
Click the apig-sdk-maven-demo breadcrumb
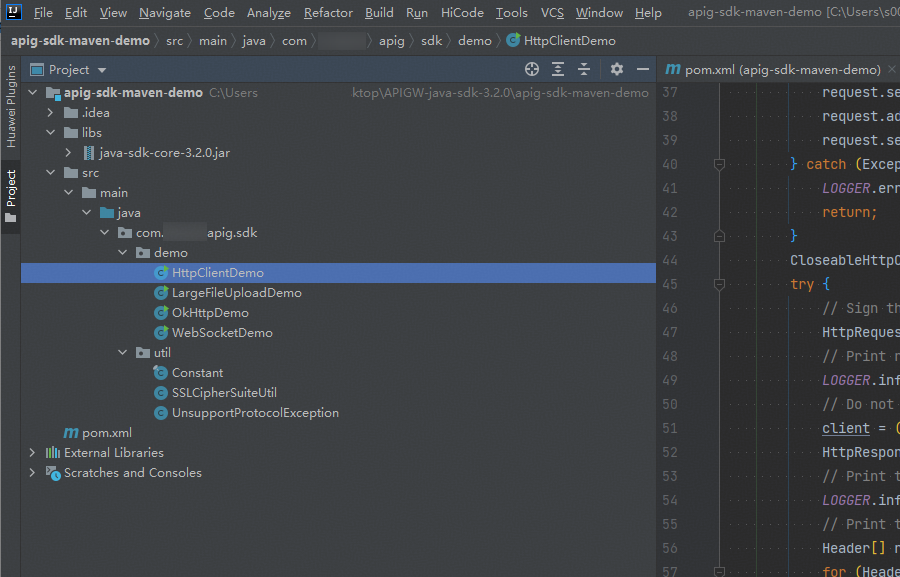pyautogui.click(x=80, y=41)
